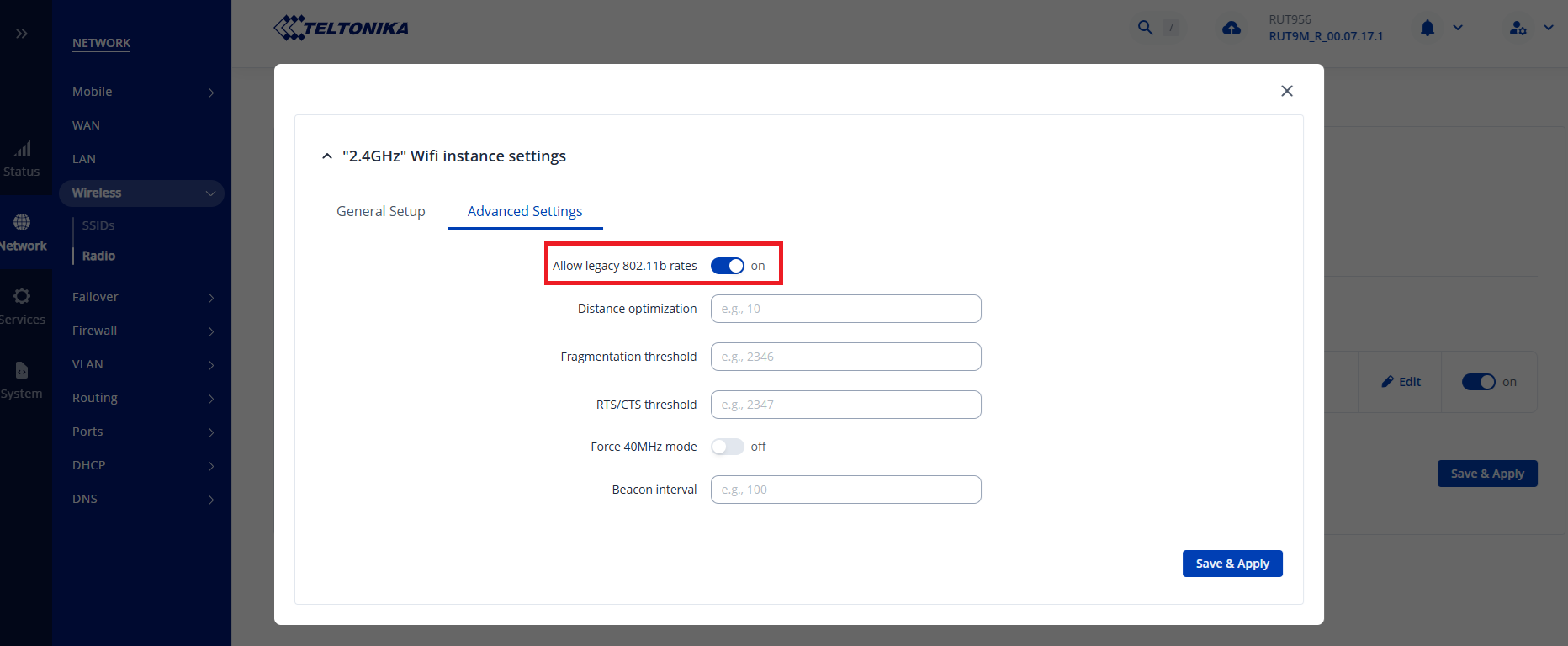Open the user settings icon
The height and width of the screenshot is (646, 1568).
(x=1518, y=28)
